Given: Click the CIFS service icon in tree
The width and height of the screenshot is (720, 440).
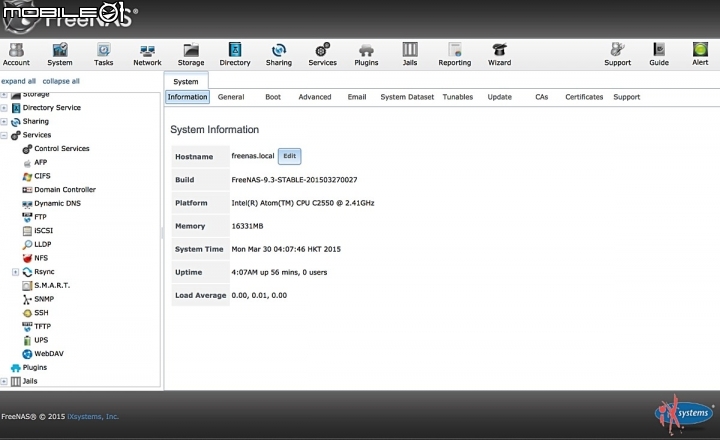Looking at the screenshot, I should [27, 176].
